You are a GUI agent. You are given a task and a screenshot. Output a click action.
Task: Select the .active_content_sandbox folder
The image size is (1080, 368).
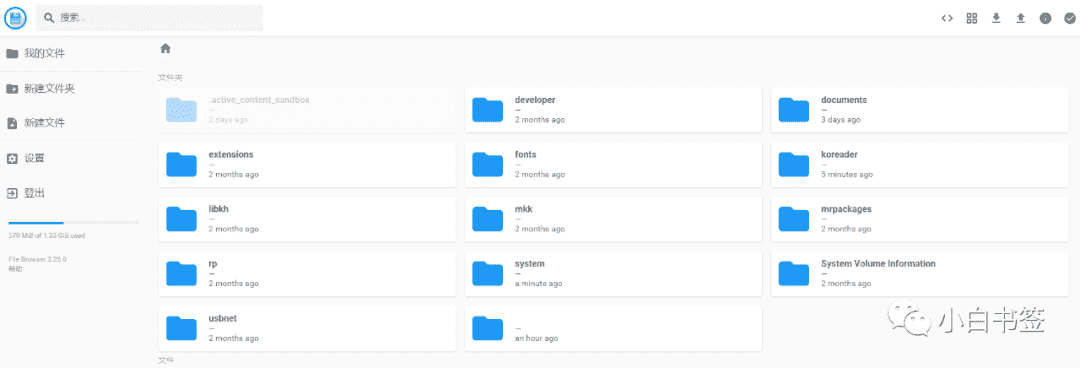point(307,110)
